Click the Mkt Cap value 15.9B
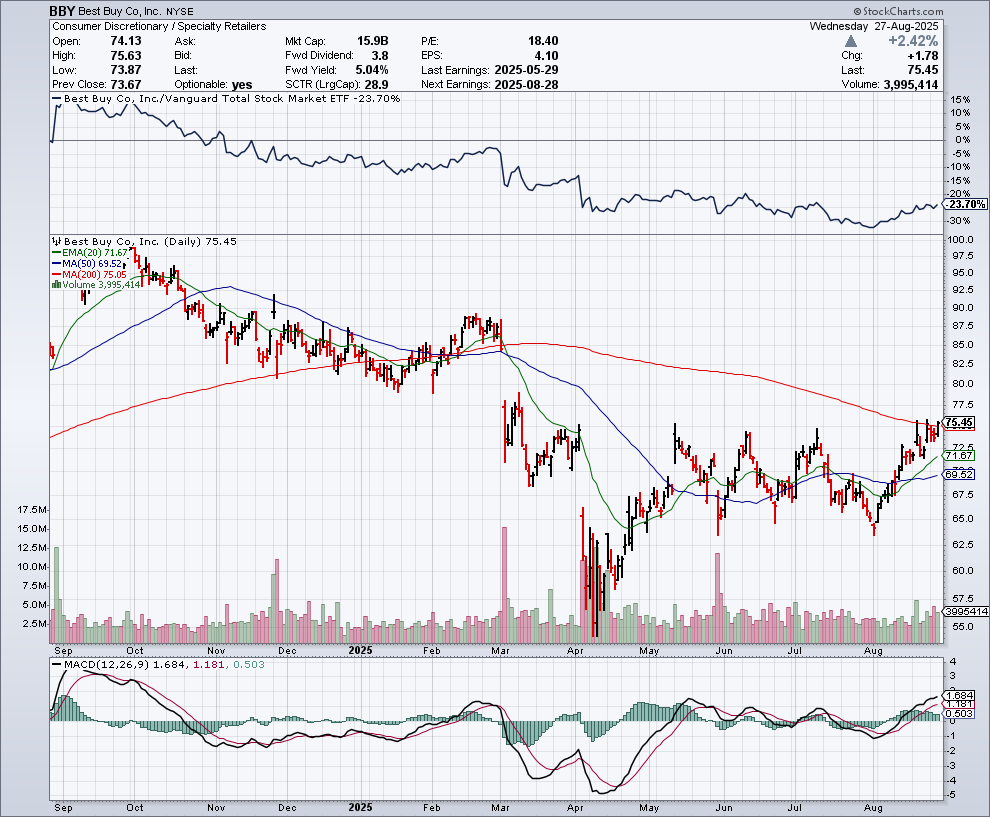This screenshot has height=817, width=990. pos(373,41)
